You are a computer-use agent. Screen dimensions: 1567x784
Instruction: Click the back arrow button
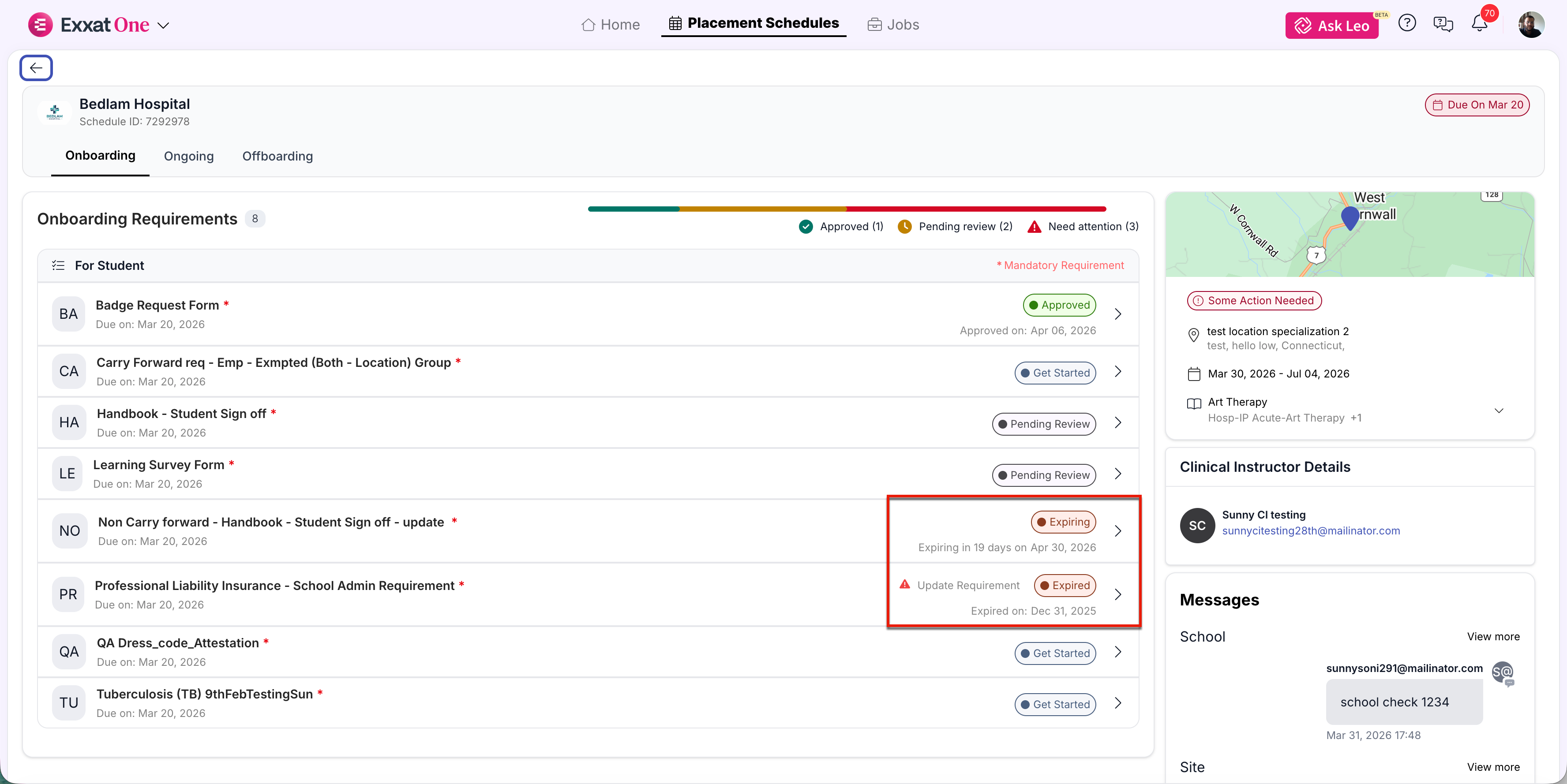click(36, 67)
